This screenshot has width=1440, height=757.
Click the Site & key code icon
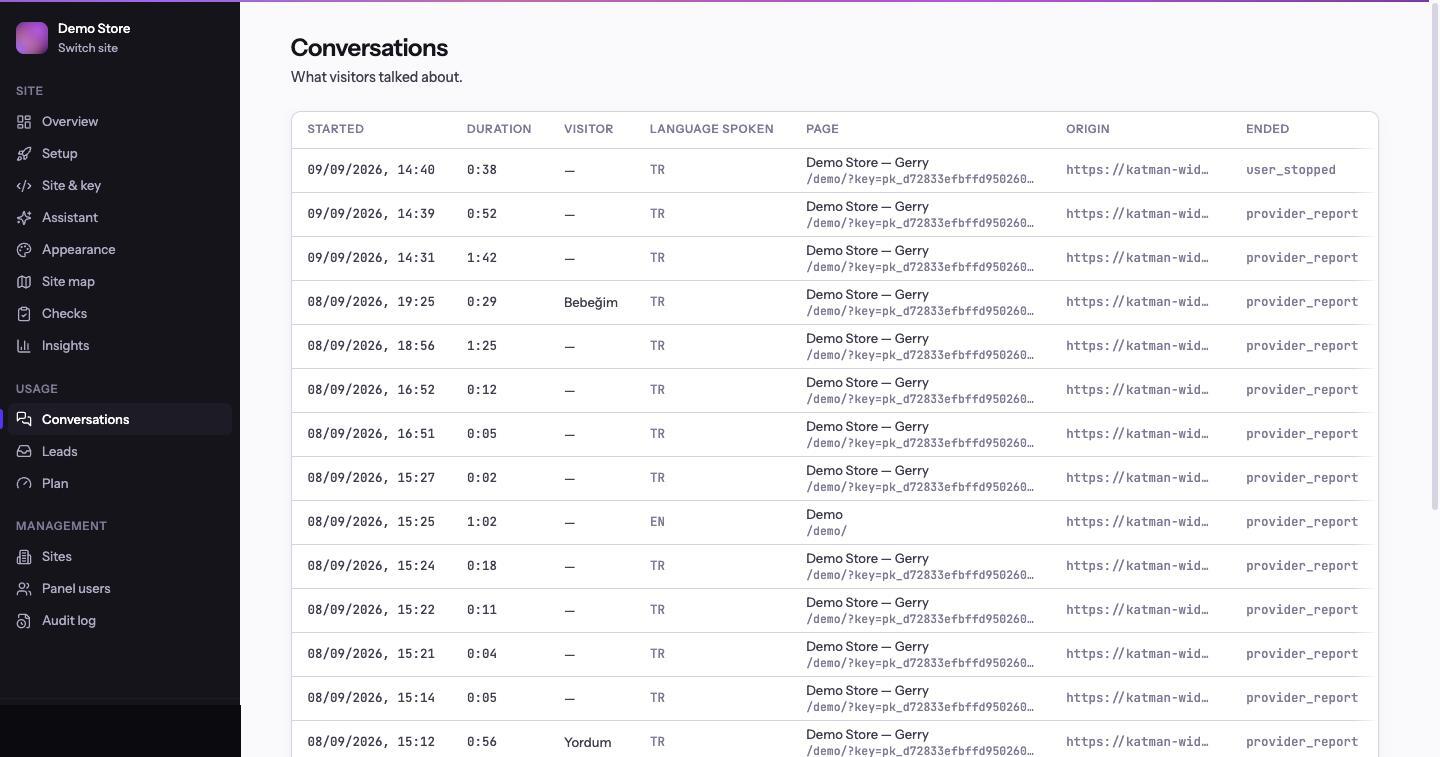24,186
